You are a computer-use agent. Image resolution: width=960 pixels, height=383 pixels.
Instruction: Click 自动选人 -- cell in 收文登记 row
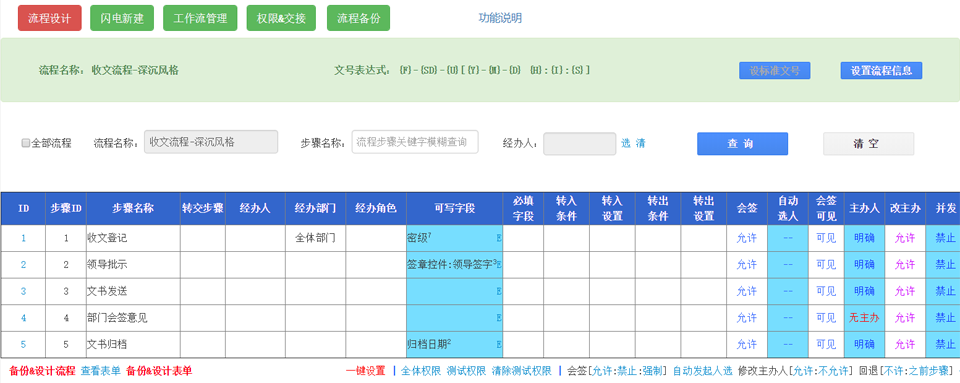787,239
